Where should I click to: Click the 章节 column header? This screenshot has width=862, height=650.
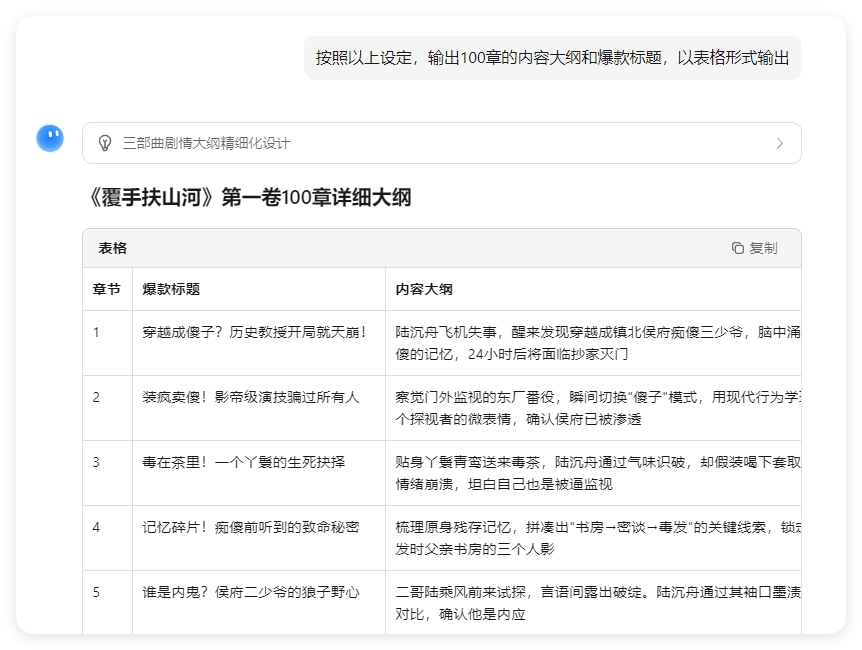point(104,289)
